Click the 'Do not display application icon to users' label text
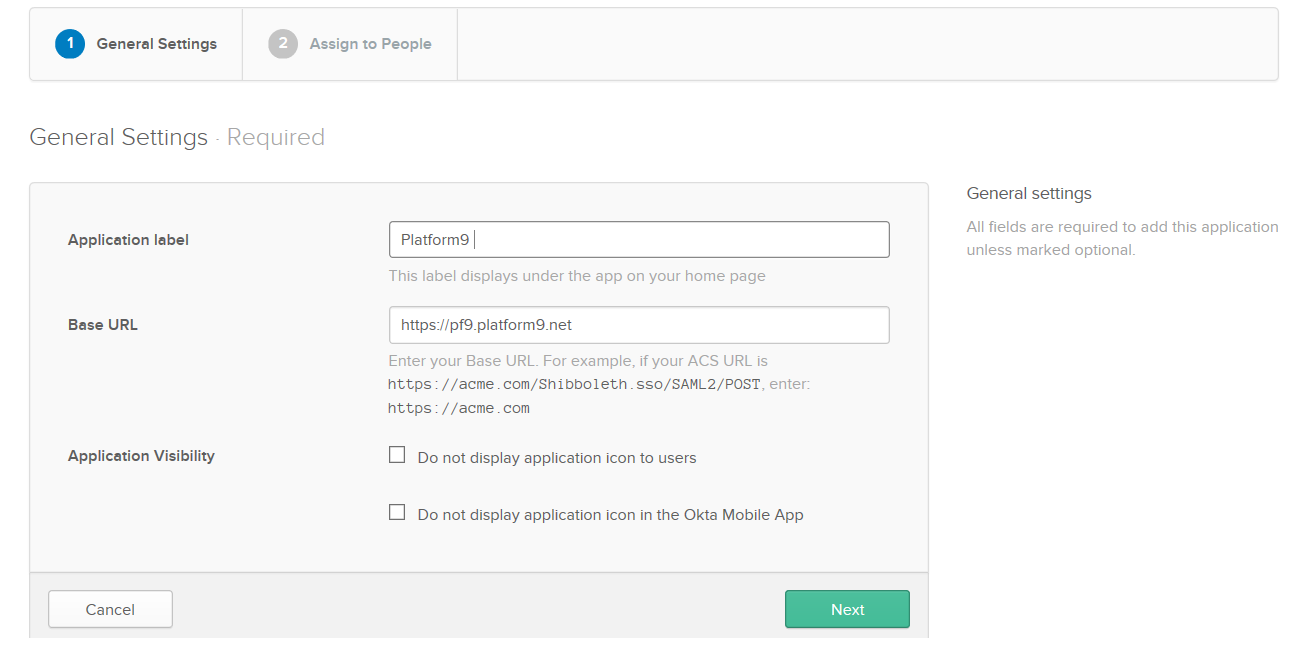 click(x=556, y=458)
